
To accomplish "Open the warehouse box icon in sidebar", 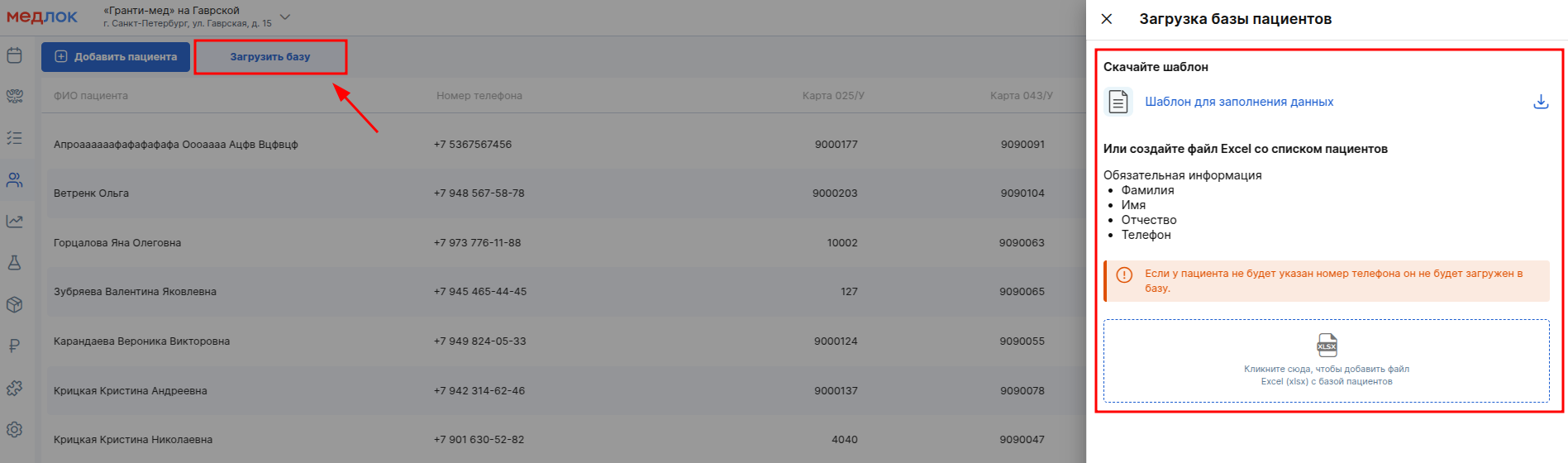I will (14, 304).
